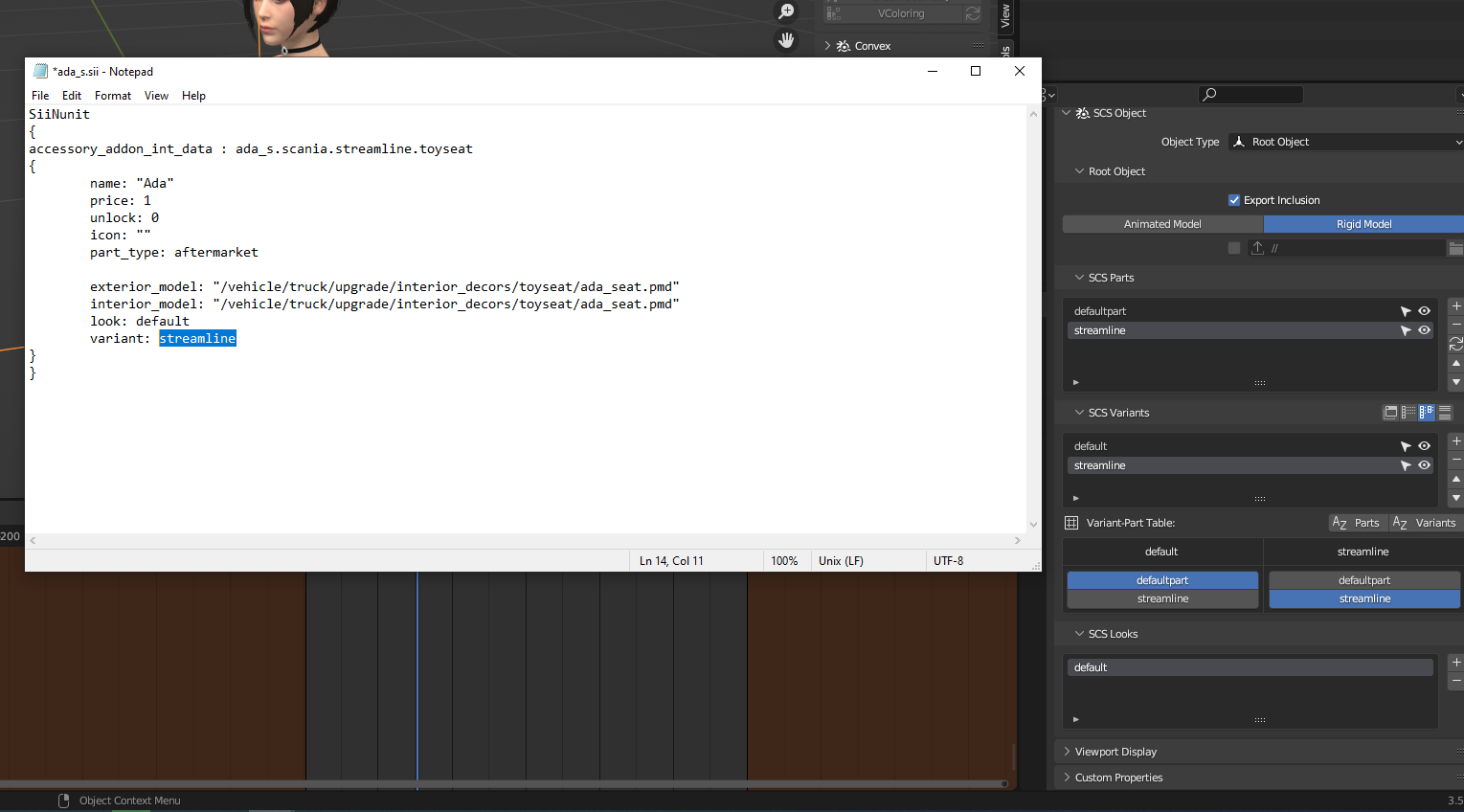Open Notepad View menu
Image resolution: width=1464 pixels, height=812 pixels.
point(156,96)
